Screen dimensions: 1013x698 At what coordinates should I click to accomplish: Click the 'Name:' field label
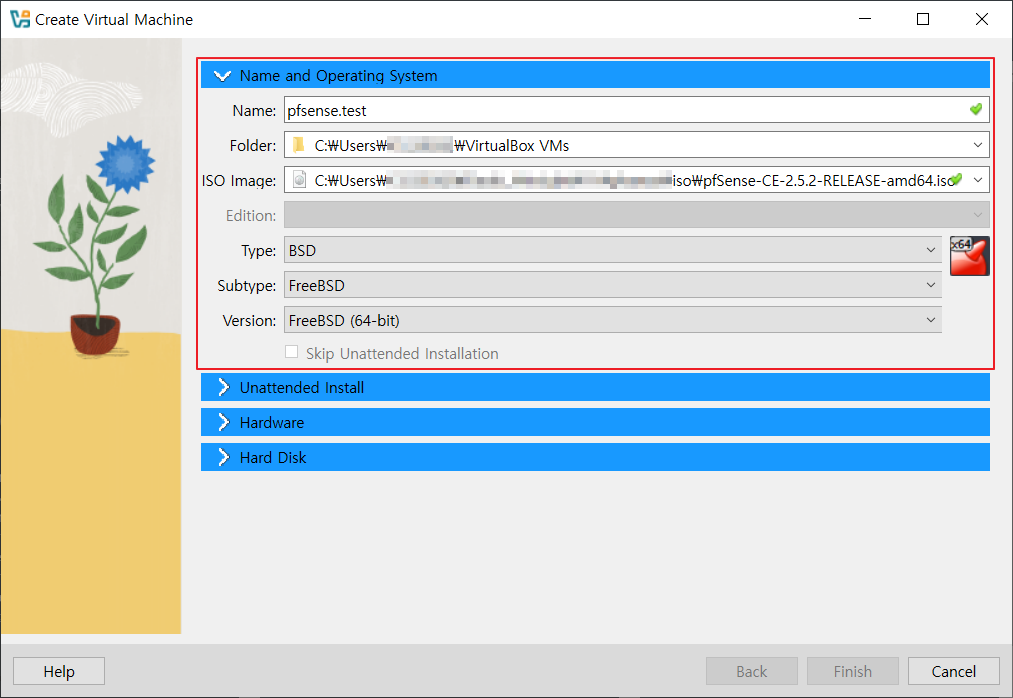(254, 111)
